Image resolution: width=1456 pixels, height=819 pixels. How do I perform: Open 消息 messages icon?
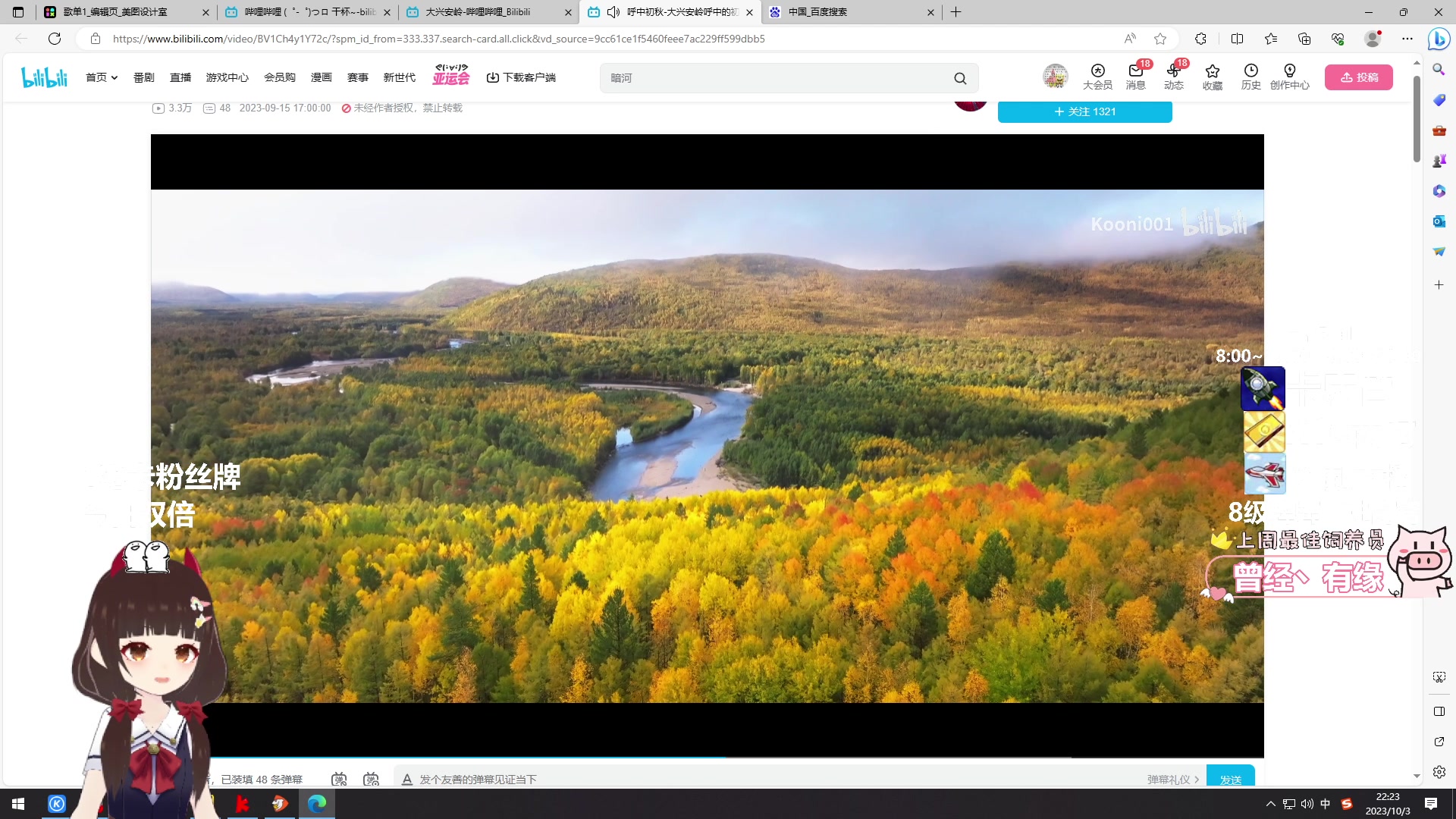pyautogui.click(x=1136, y=77)
